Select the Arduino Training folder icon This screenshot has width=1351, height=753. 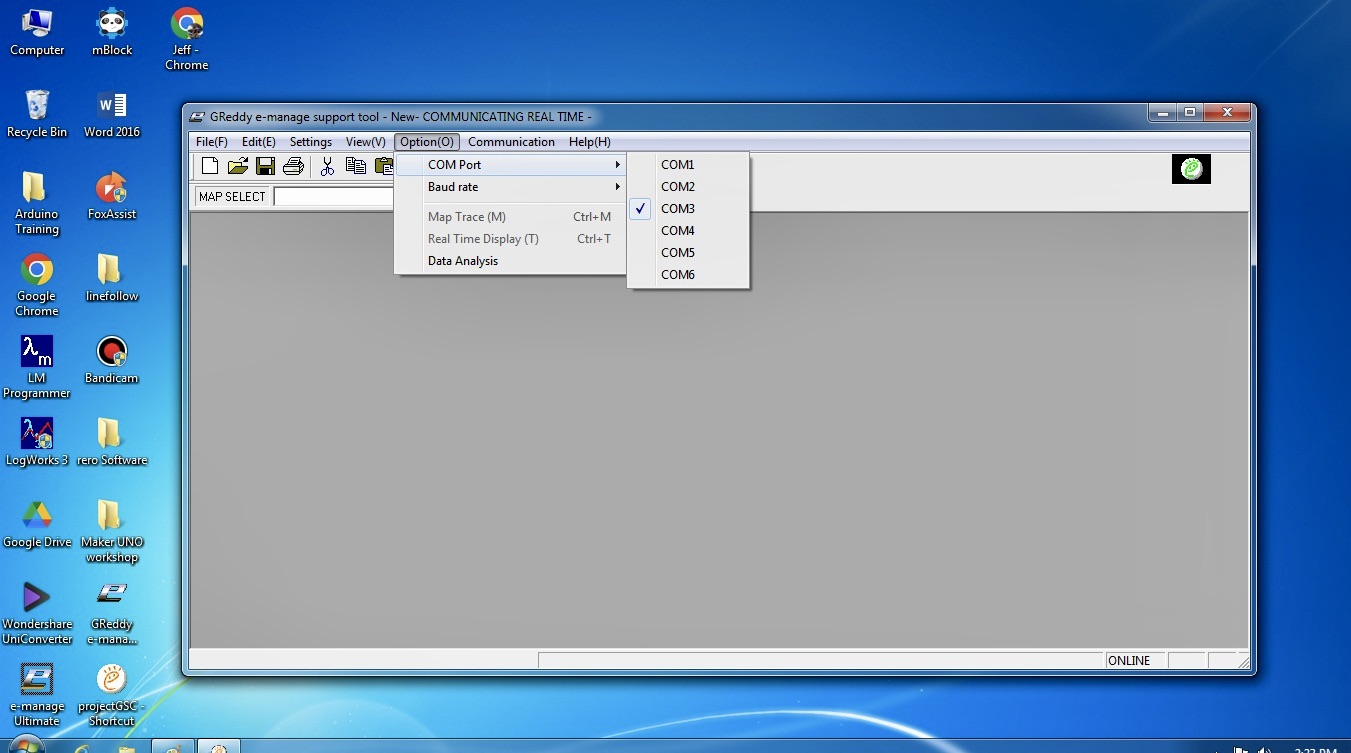(37, 203)
